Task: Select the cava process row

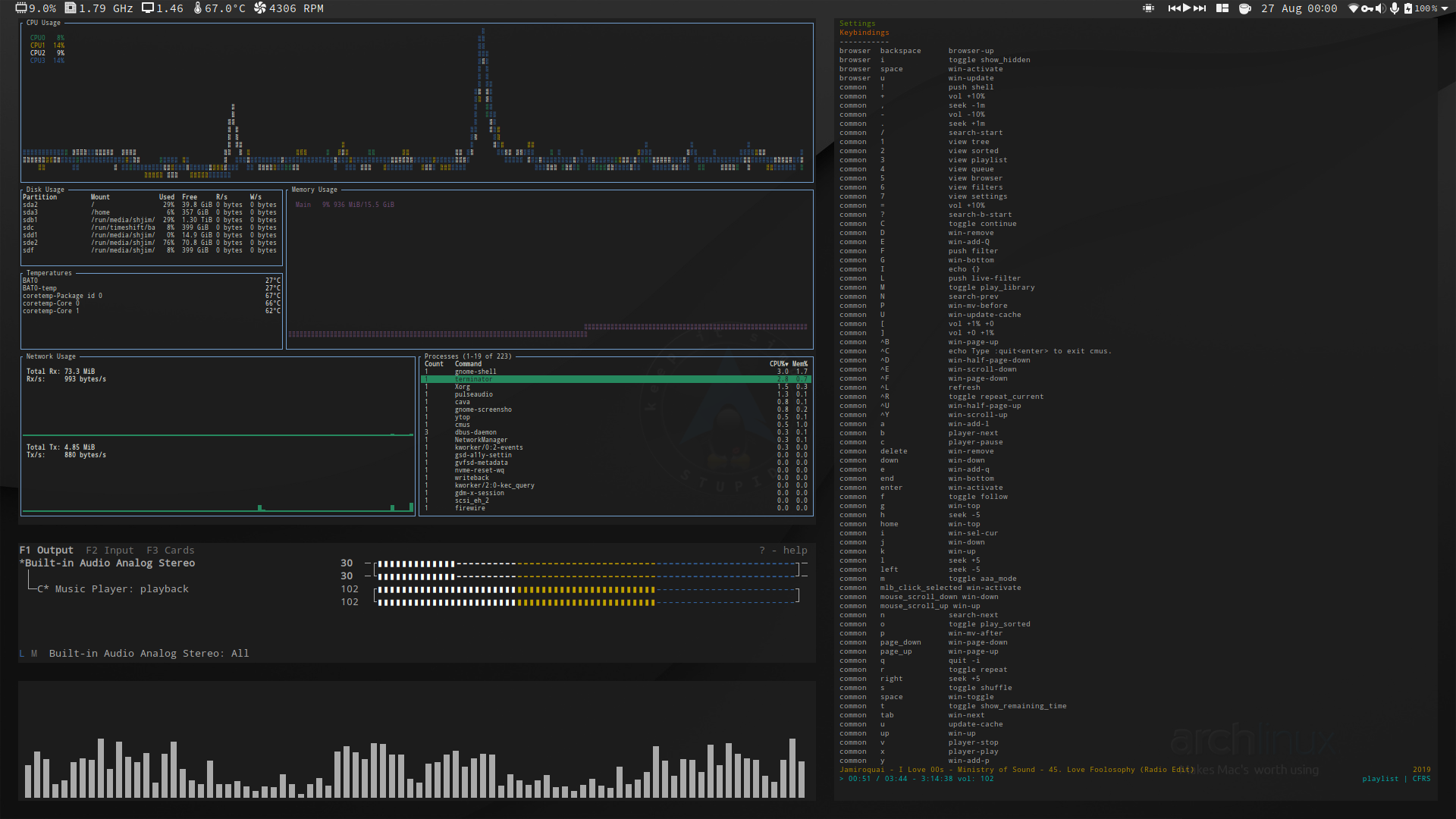Action: coord(616,402)
